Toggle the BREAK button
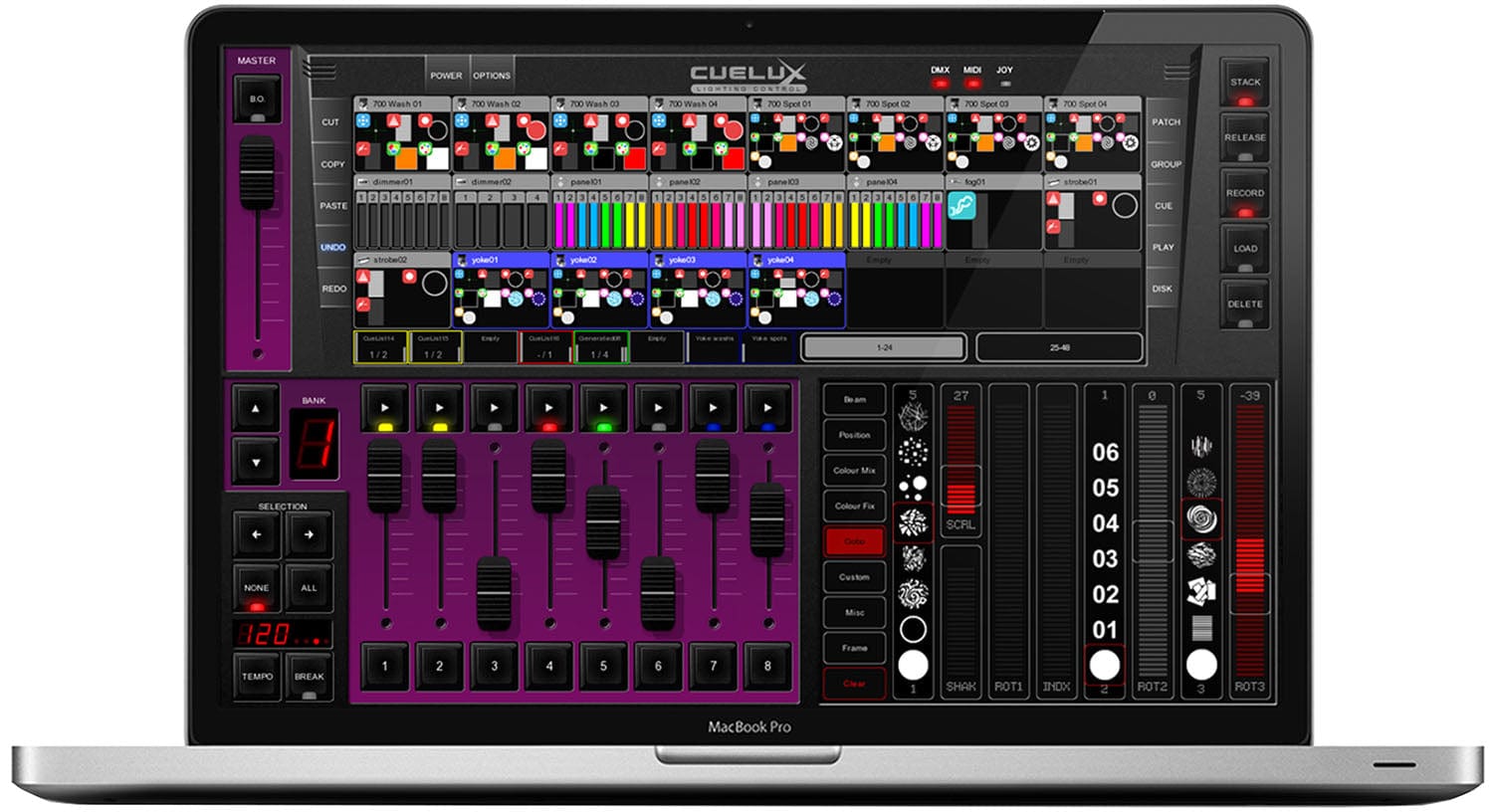This screenshot has width=1493, height=812. (309, 677)
